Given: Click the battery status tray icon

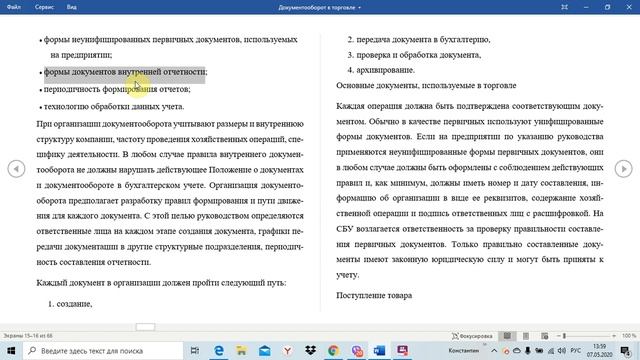Looking at the screenshot, I should click(x=539, y=351).
